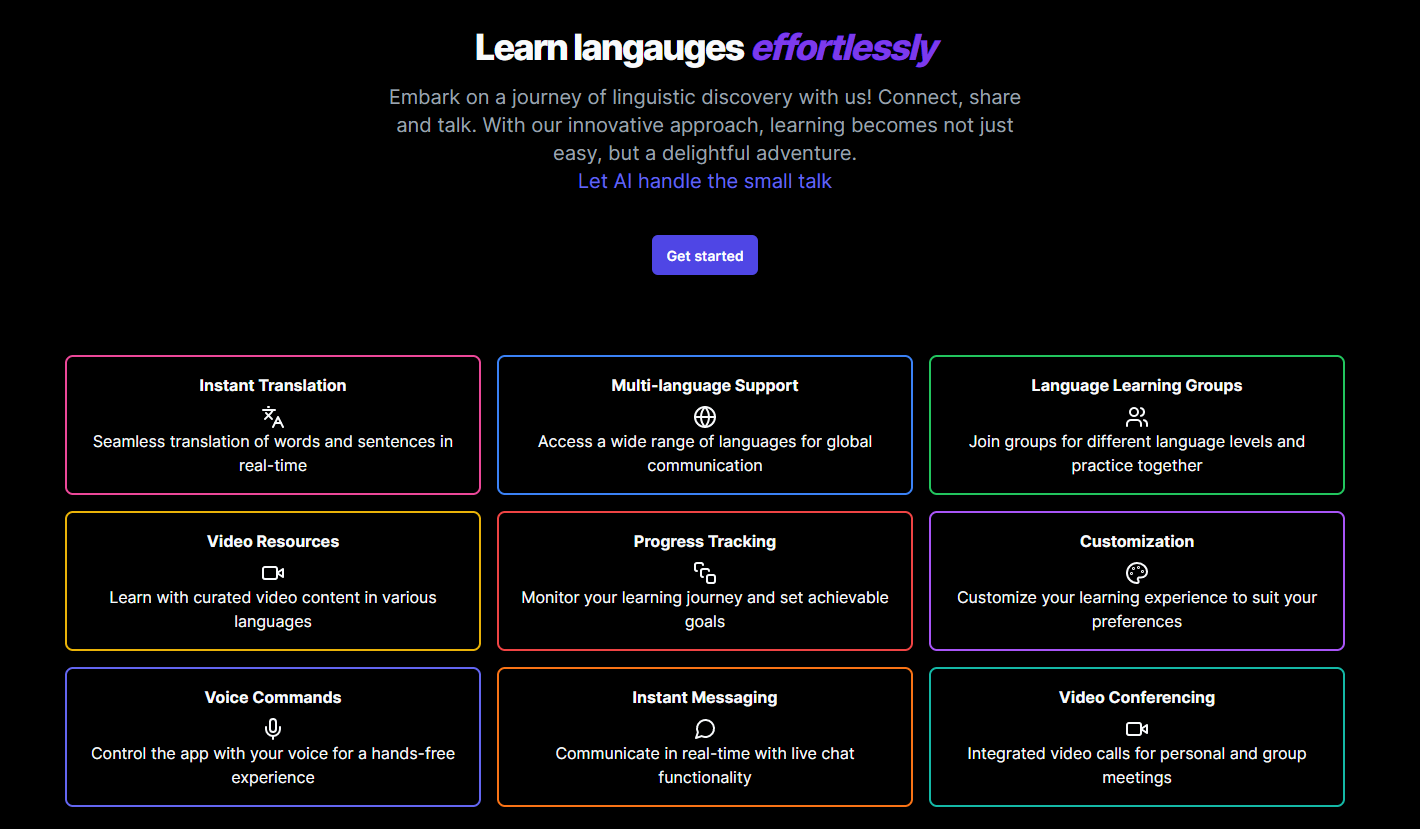Click the users icon in Language Learning Groups
This screenshot has width=1420, height=829.
(x=1137, y=417)
